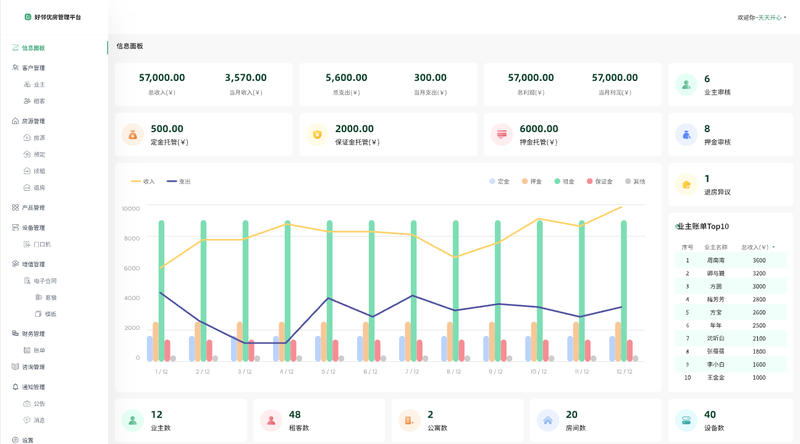
Task: Click the 财务管理 sidebar icon
Action: point(15,333)
